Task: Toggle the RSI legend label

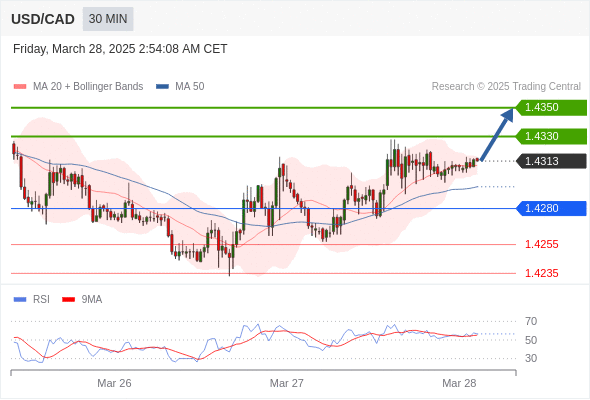Action: 41,300
